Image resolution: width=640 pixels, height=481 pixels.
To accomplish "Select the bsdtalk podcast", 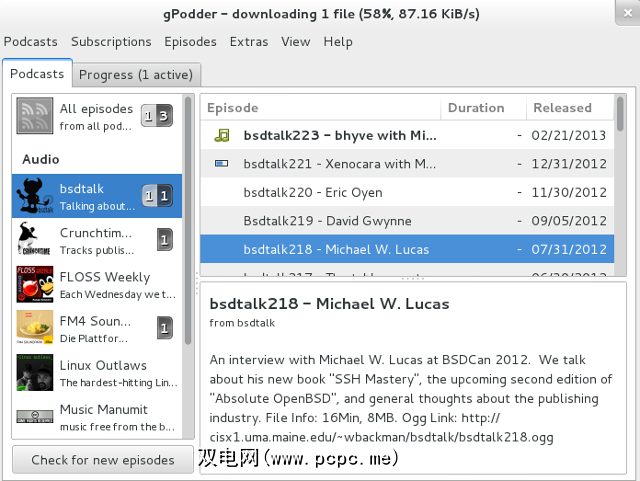I will tap(97, 196).
